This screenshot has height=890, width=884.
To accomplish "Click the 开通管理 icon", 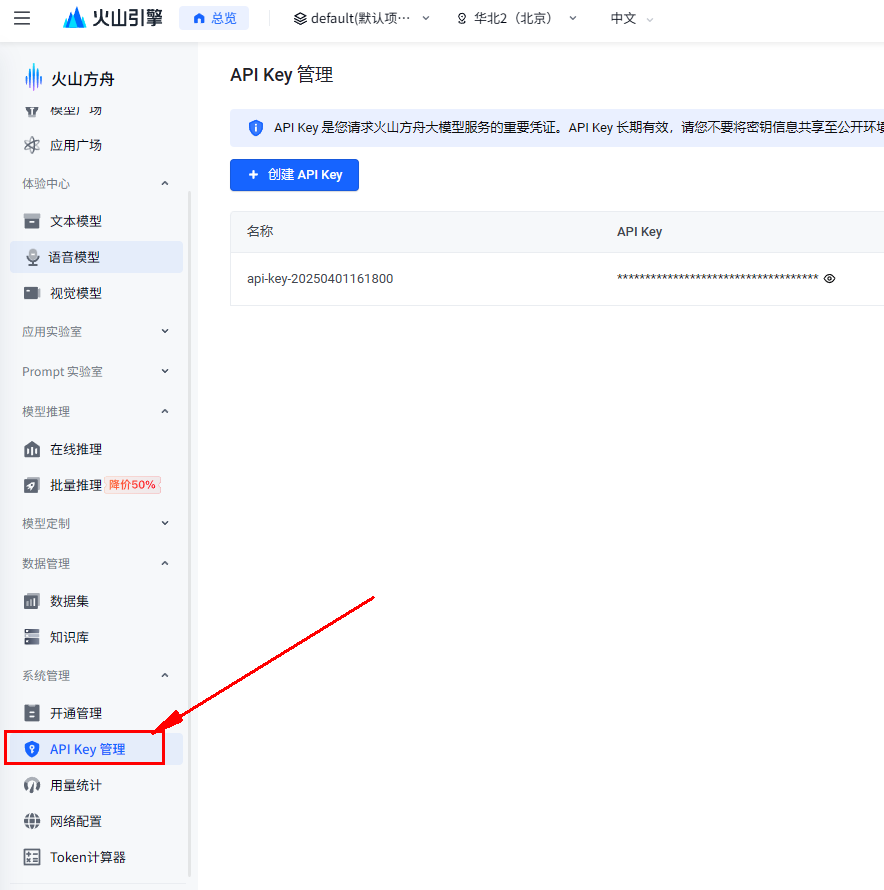I will [x=32, y=713].
